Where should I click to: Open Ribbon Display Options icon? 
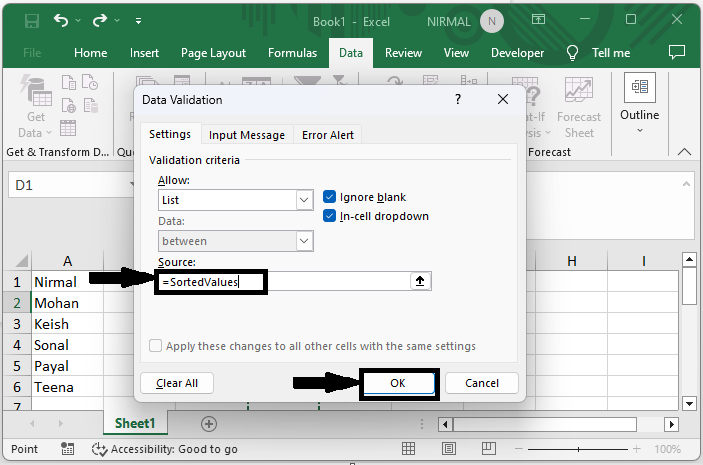point(538,19)
